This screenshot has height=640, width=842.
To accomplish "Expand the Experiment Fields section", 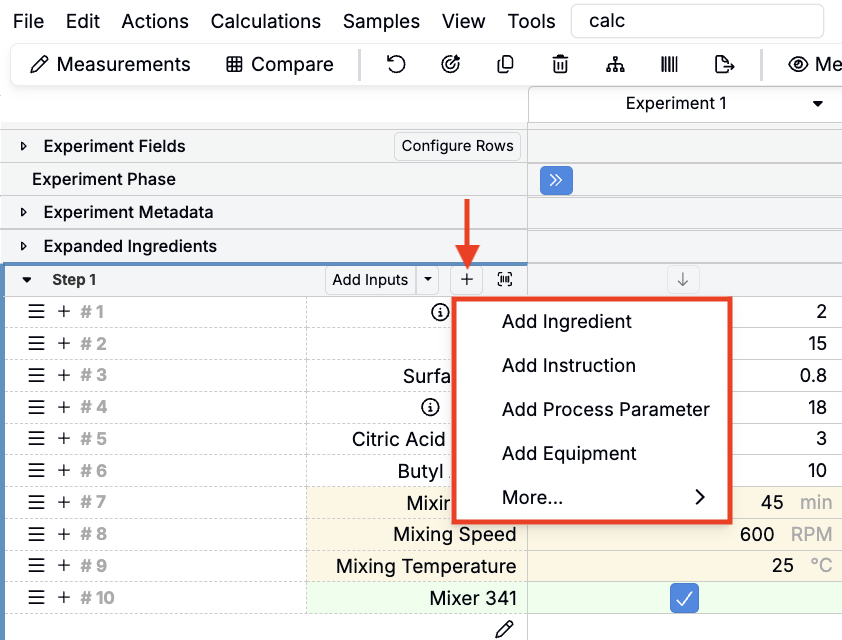I will click(x=24, y=147).
